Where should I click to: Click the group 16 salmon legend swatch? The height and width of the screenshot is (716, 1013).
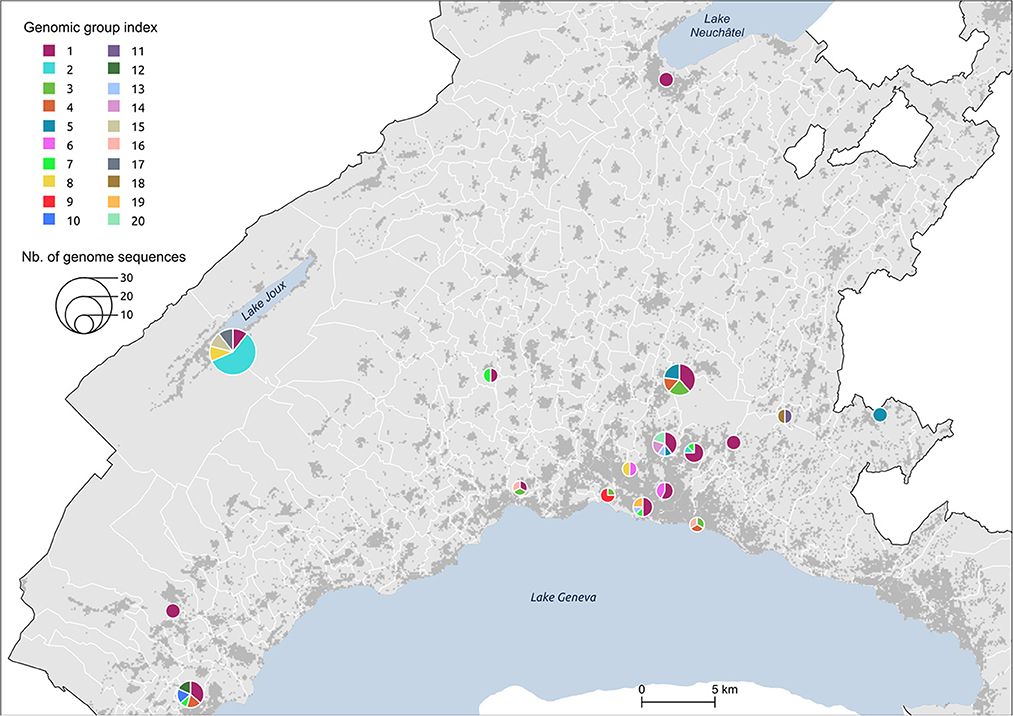tap(114, 145)
